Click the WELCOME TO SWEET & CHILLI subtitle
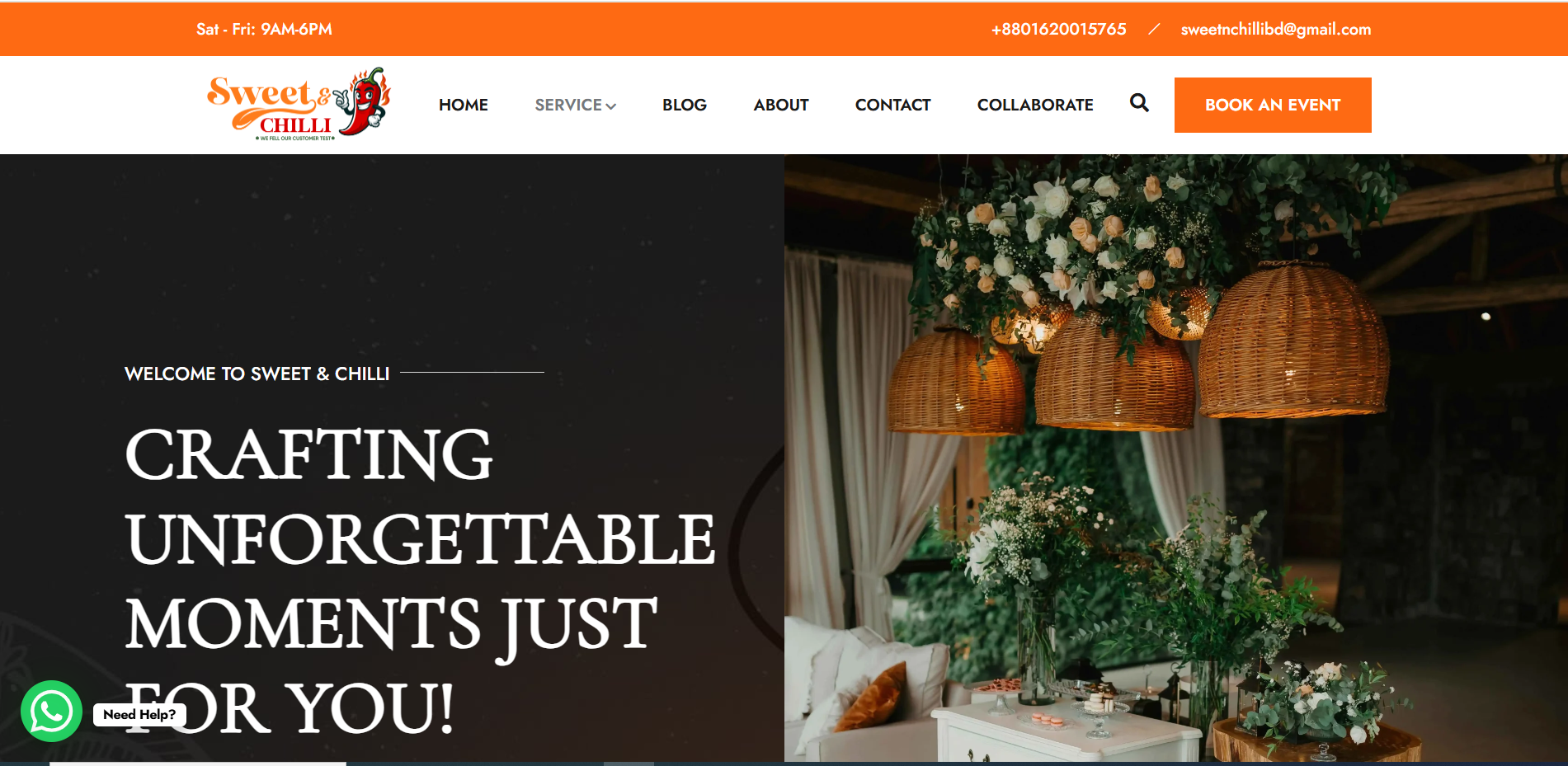This screenshot has width=1568, height=766. pyautogui.click(x=257, y=374)
